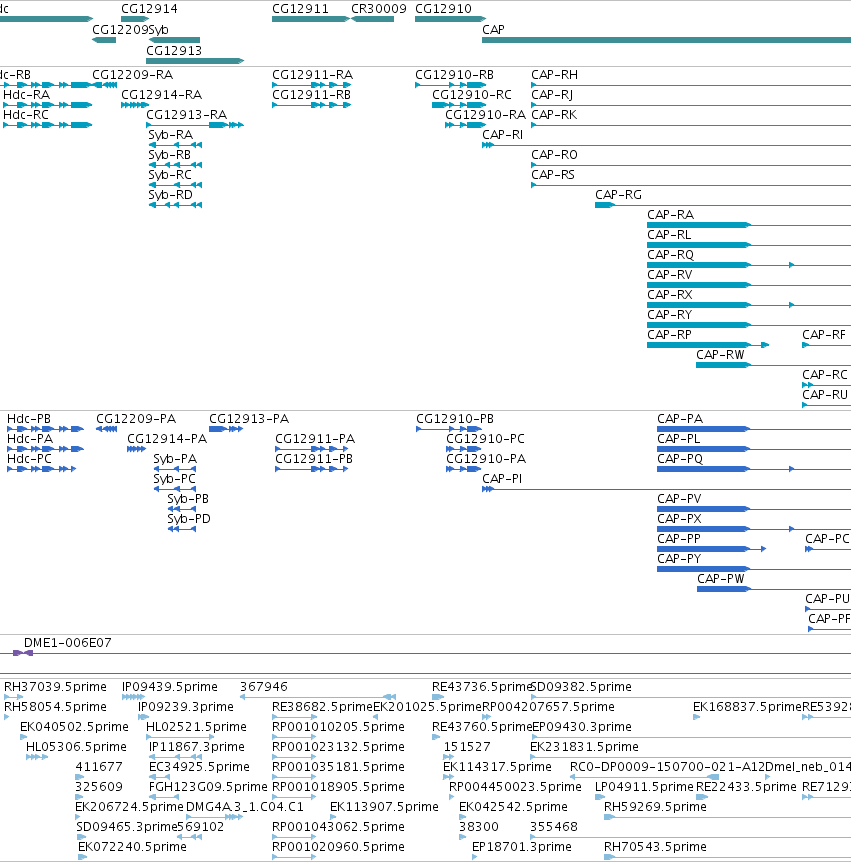Click protein CG12914-PA

pyautogui.click(x=136, y=449)
